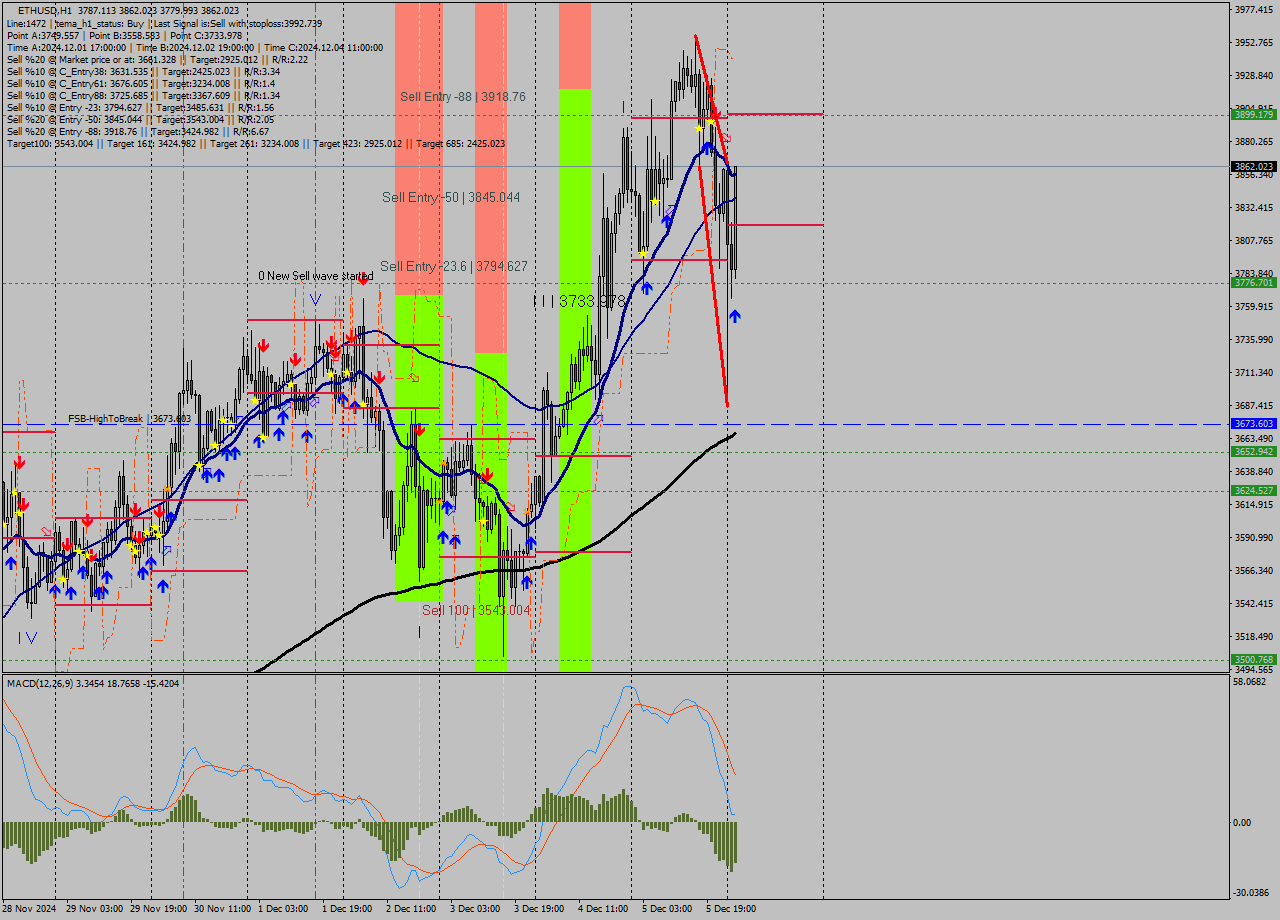Select the Sell Entry -88 | 3918.76 annotation
This screenshot has width=1280, height=920.
pos(465,97)
